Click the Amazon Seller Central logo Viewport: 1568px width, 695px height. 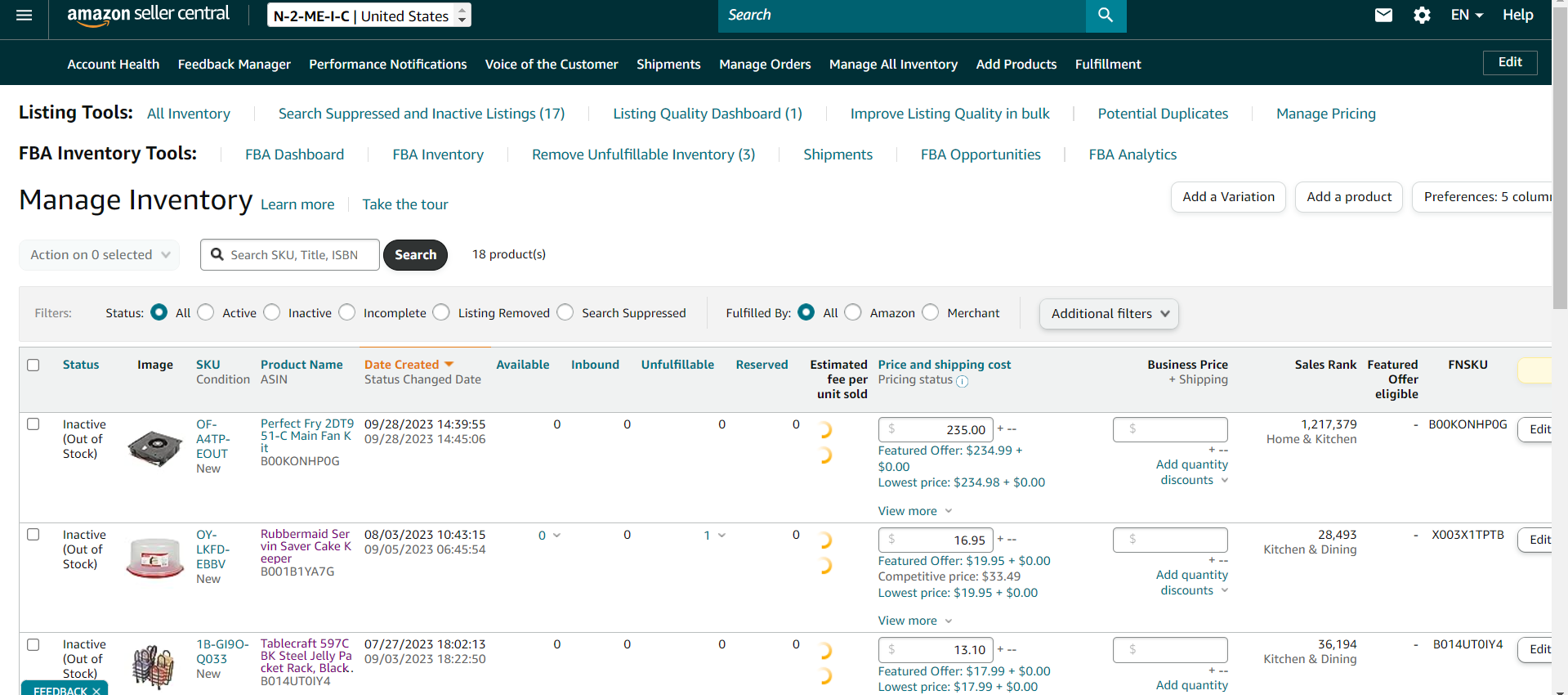(148, 15)
